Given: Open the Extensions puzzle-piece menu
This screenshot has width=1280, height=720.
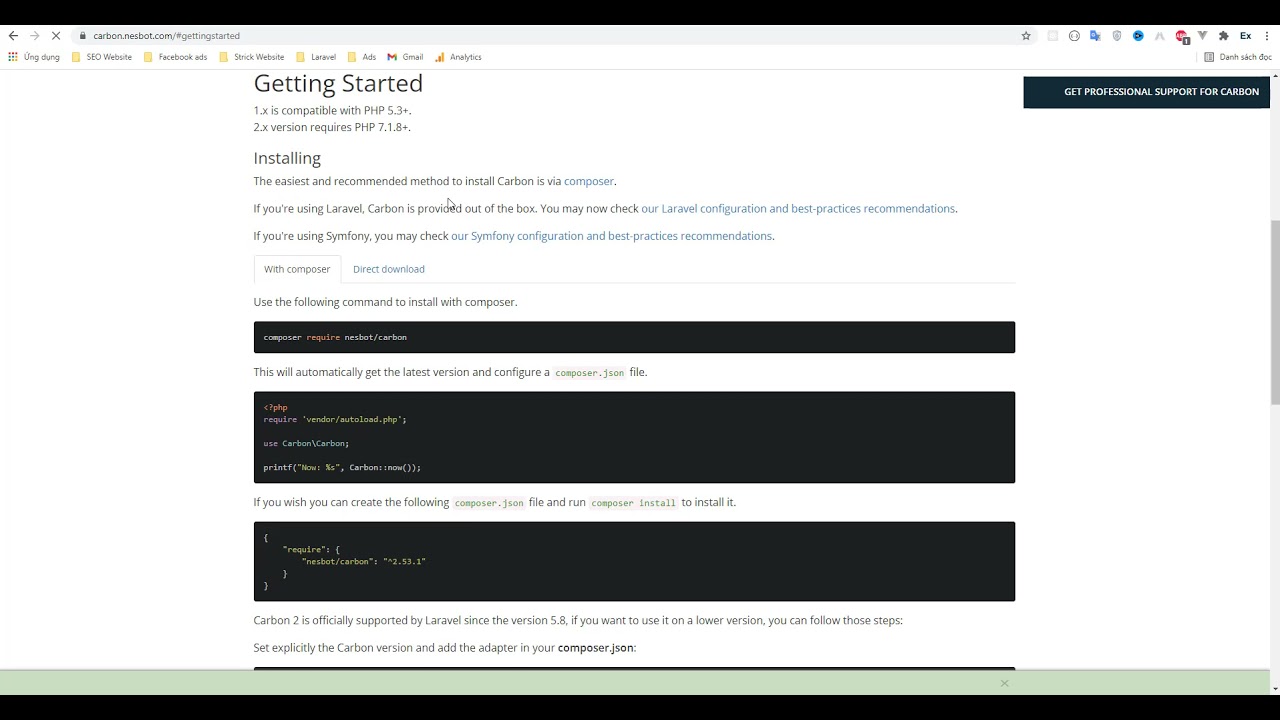Looking at the screenshot, I should point(1223,36).
